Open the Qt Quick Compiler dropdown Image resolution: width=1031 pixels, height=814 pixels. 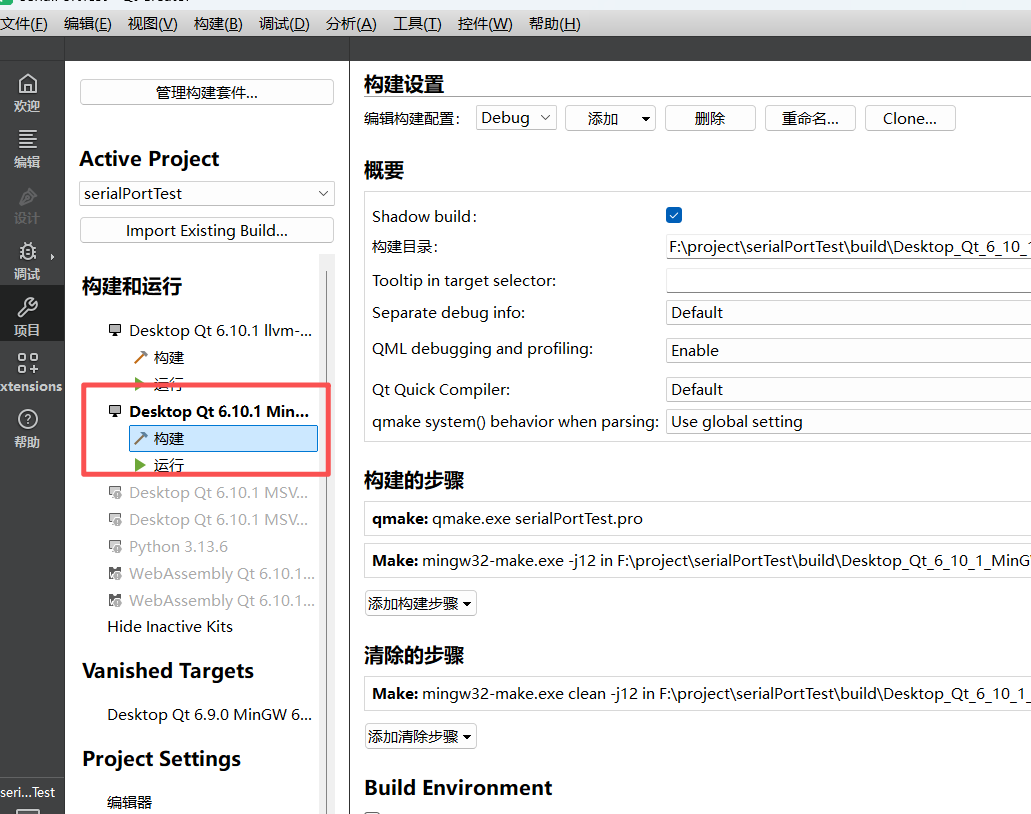pyautogui.click(x=848, y=389)
